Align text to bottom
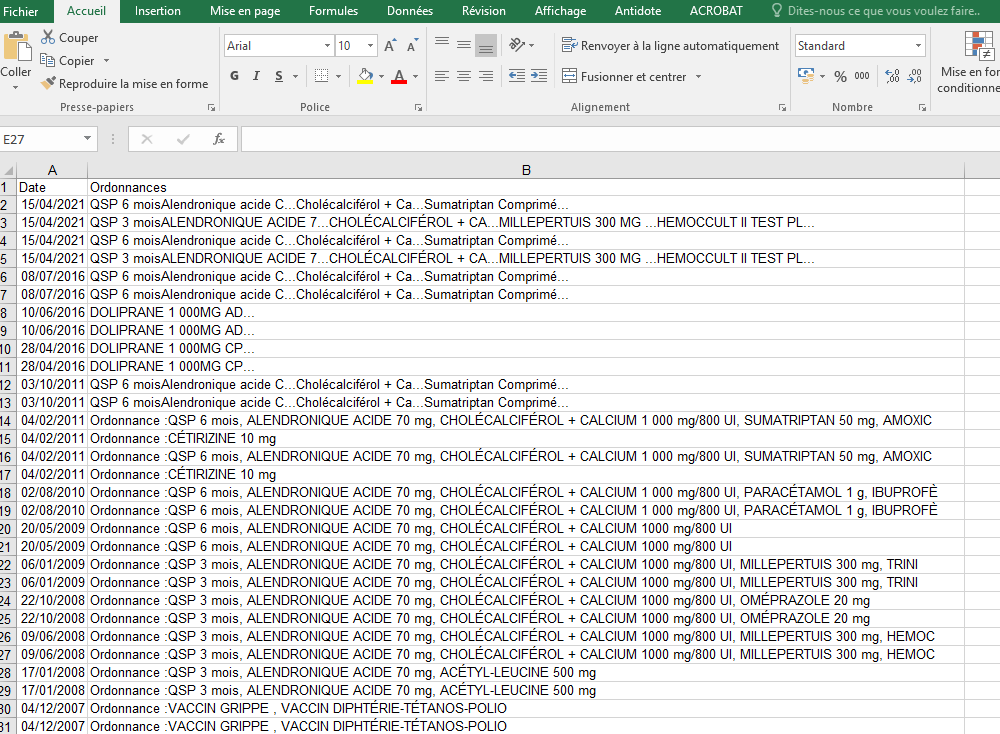The height and width of the screenshot is (734, 1000). (486, 45)
